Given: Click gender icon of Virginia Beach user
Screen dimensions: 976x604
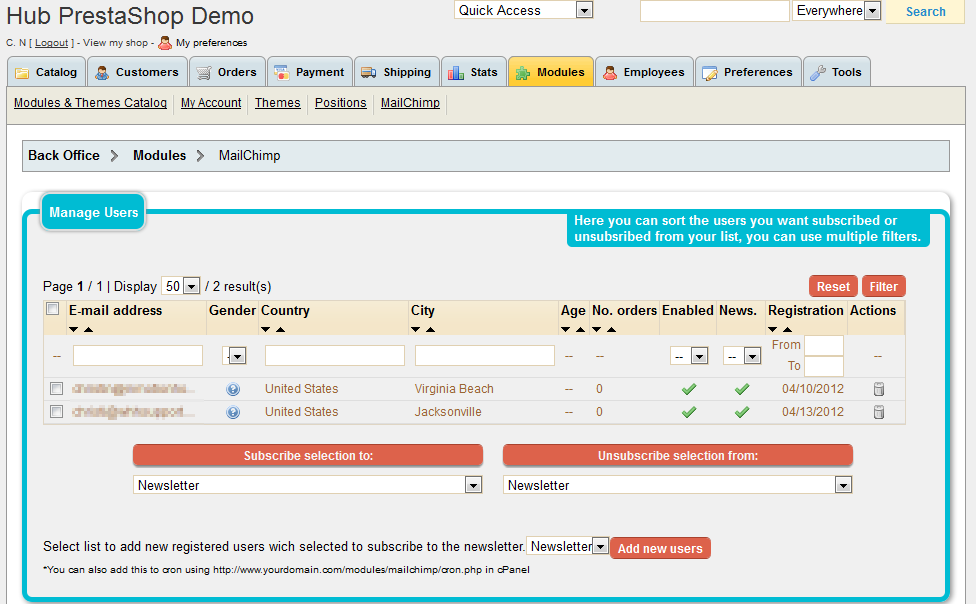Looking at the screenshot, I should pos(233,389).
